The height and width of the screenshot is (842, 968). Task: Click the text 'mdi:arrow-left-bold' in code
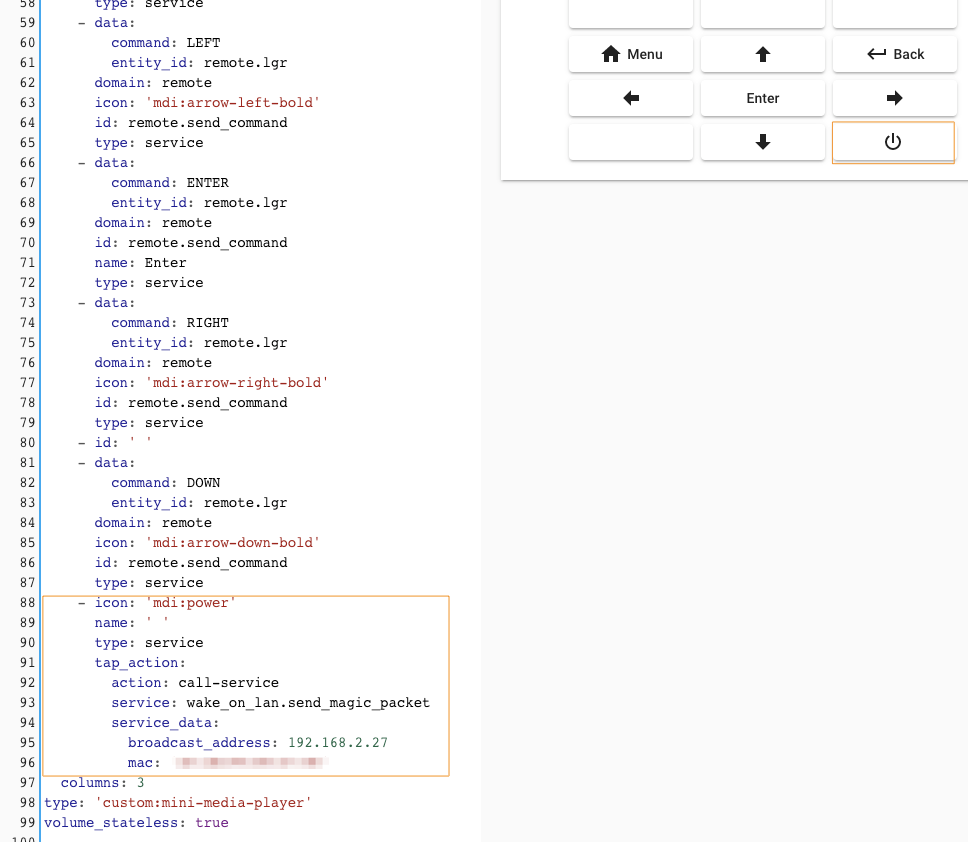coord(233,102)
